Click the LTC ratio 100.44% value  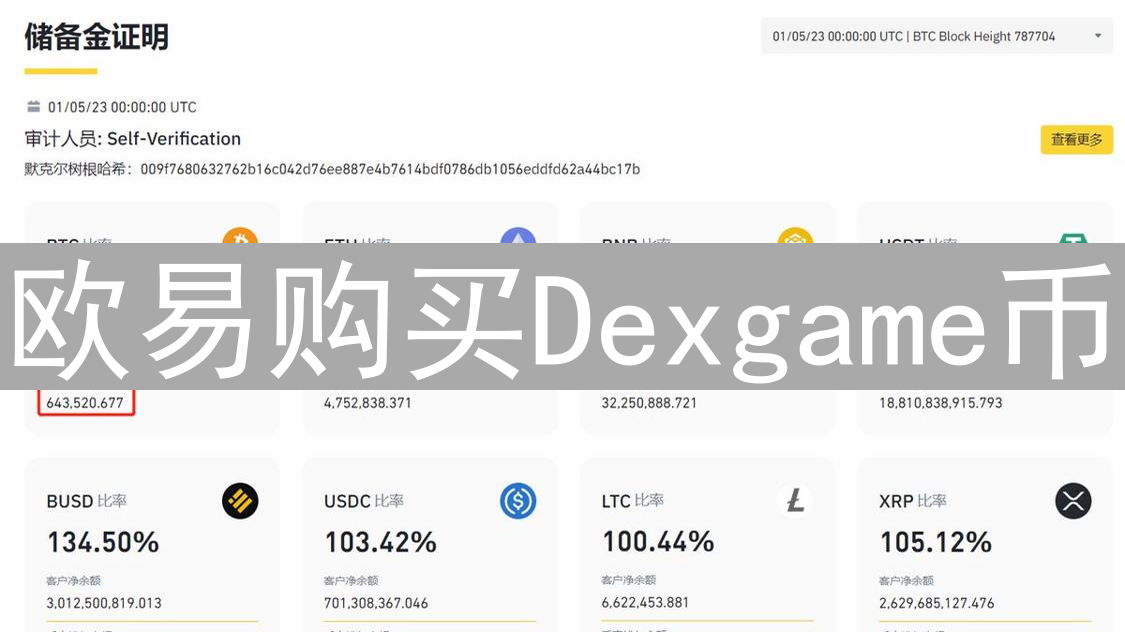coord(658,541)
